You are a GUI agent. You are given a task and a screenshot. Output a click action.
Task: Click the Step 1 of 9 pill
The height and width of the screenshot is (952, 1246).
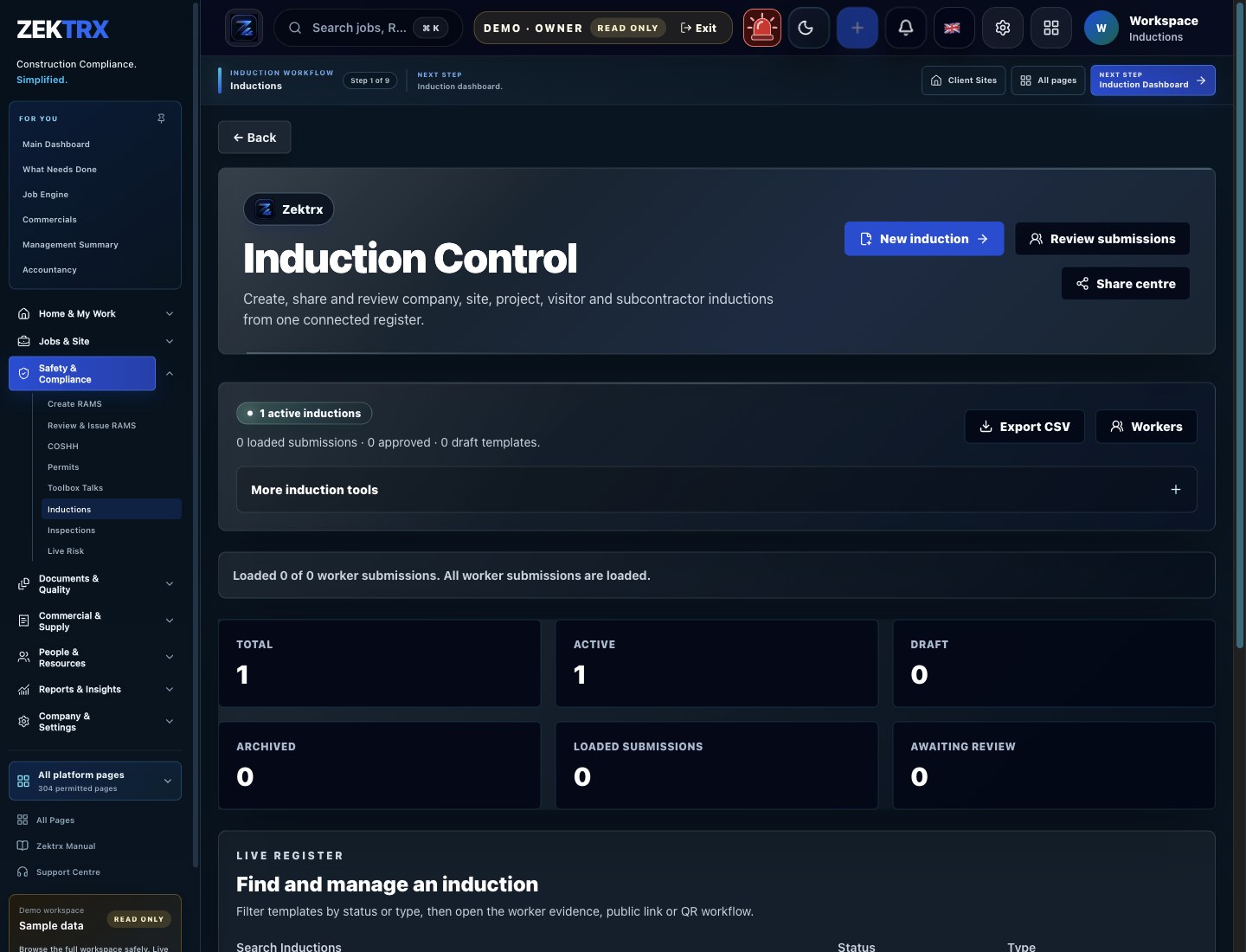click(x=370, y=80)
